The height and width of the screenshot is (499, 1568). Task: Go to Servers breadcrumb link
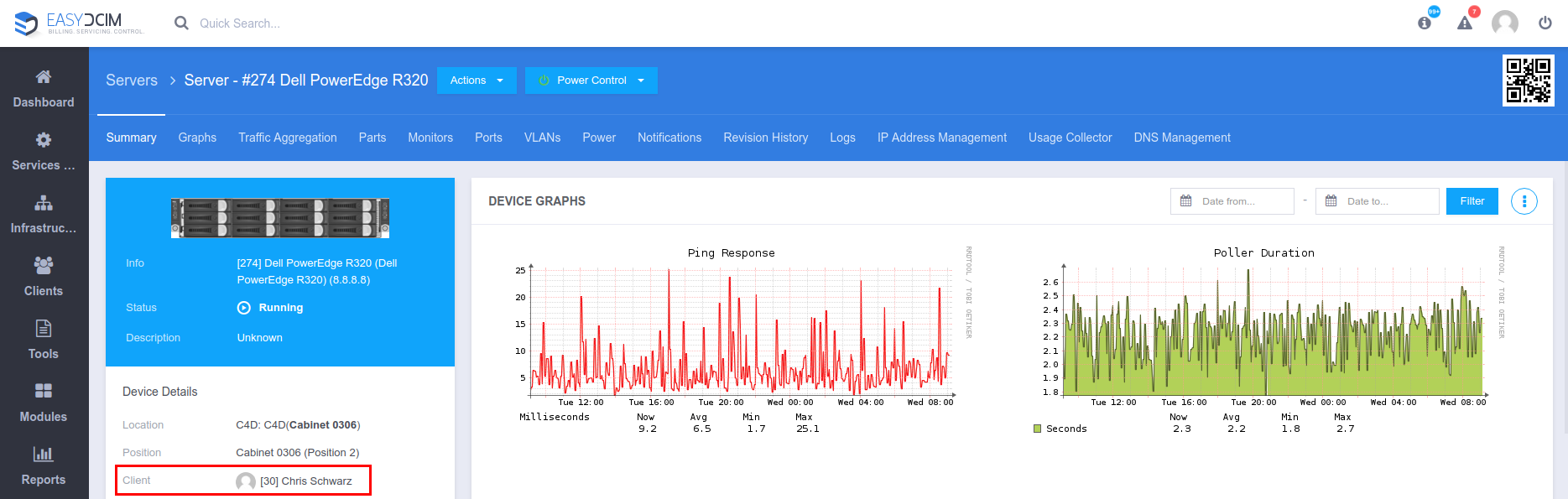[132, 81]
